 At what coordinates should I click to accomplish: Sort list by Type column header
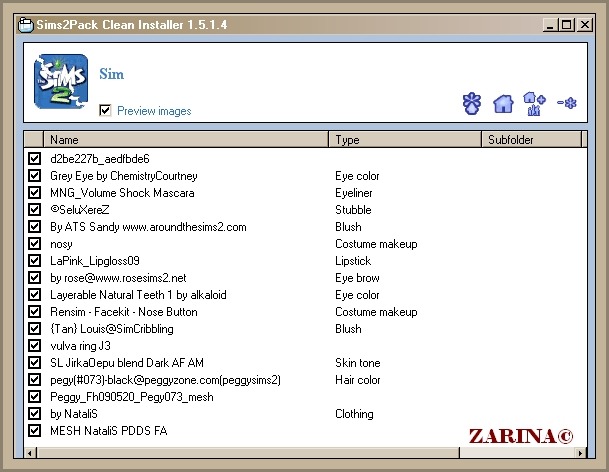pyautogui.click(x=405, y=139)
